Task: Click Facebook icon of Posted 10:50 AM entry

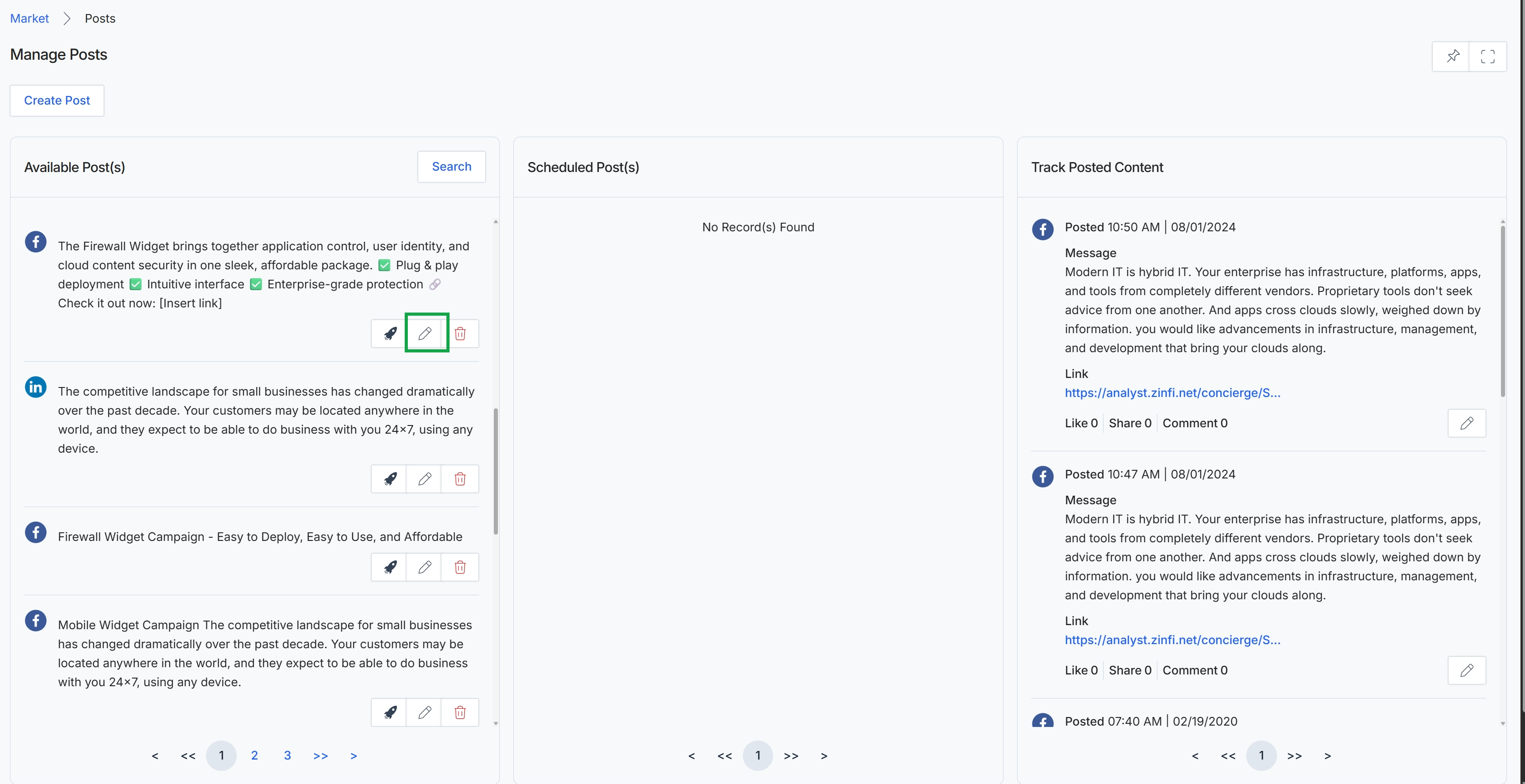Action: [1042, 229]
